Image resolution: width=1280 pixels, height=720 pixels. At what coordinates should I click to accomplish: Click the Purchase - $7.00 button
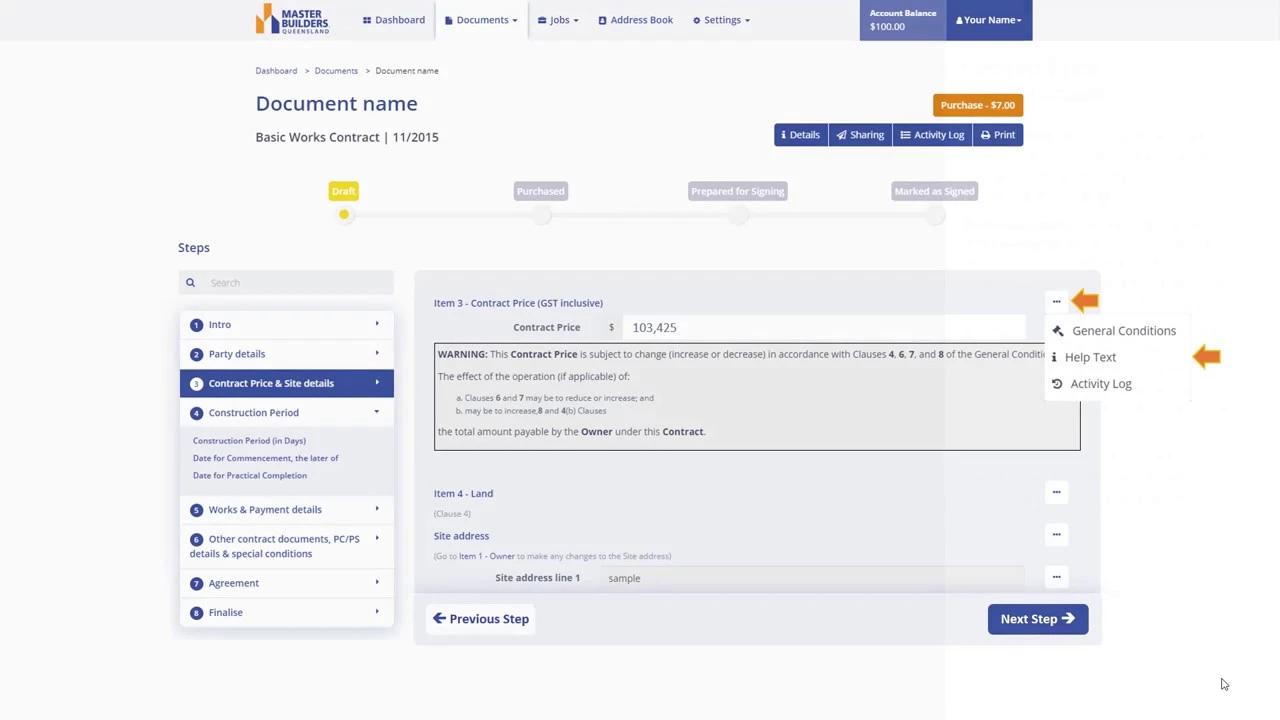(x=977, y=105)
